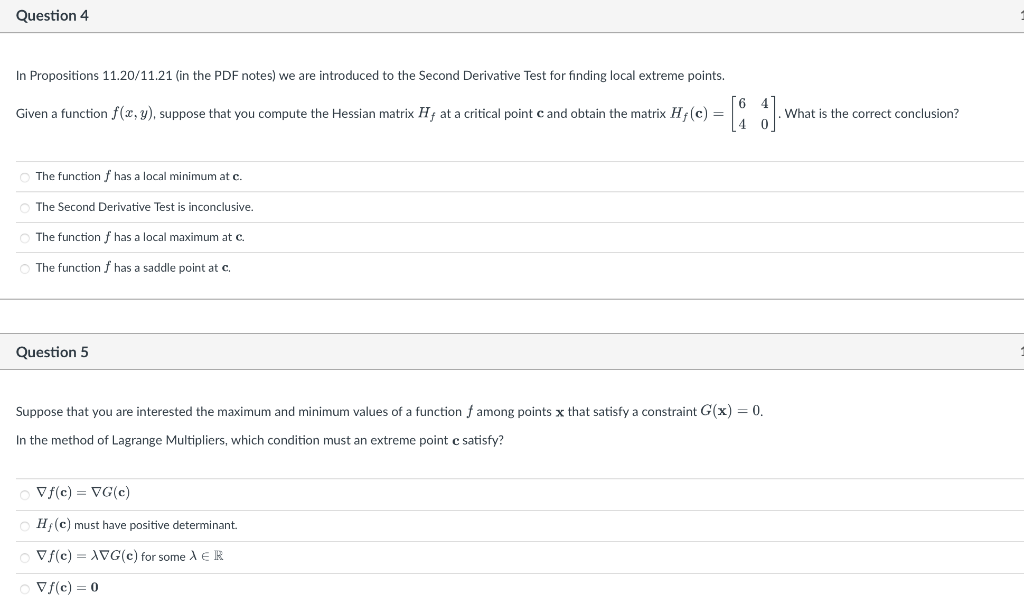Image resolution: width=1024 pixels, height=612 pixels.
Task: Click the Question 5 heading
Action: point(52,351)
